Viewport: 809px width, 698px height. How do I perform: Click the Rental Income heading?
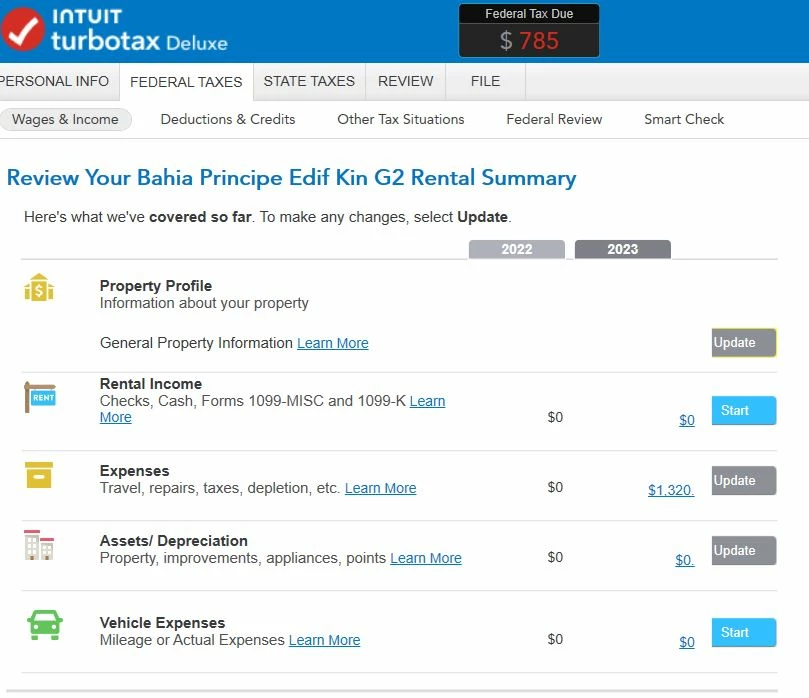click(x=151, y=384)
